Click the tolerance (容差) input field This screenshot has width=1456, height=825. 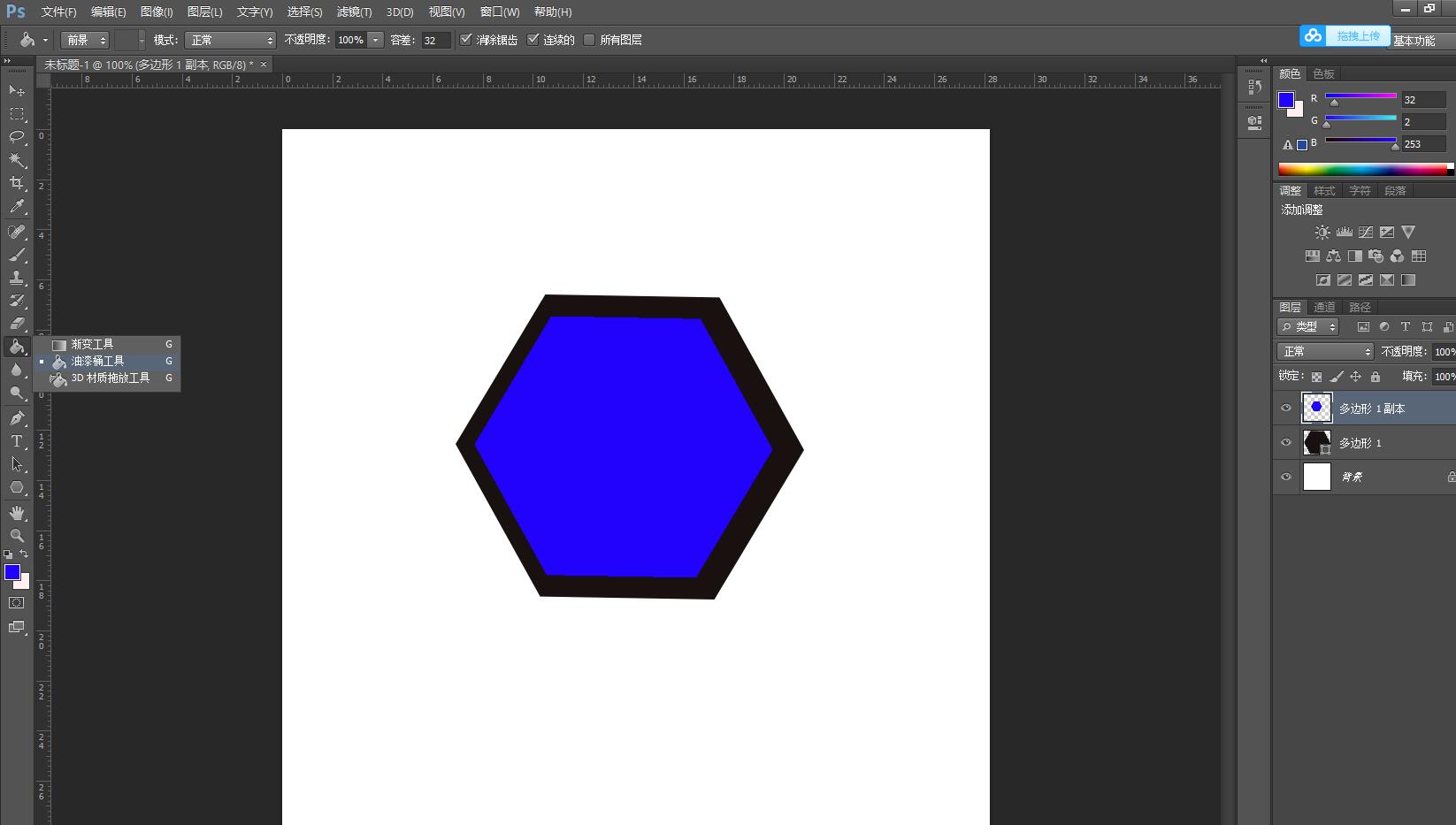(435, 41)
